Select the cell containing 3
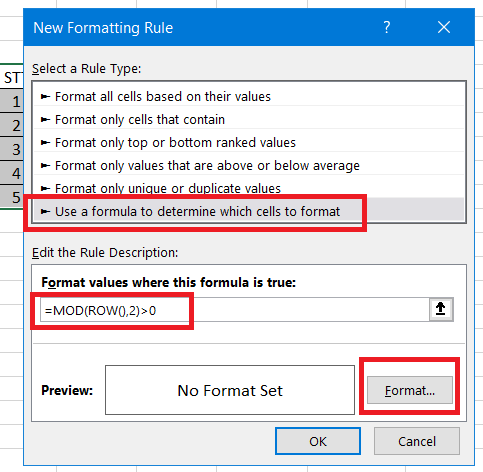This screenshot has width=483, height=472. pos(12,149)
